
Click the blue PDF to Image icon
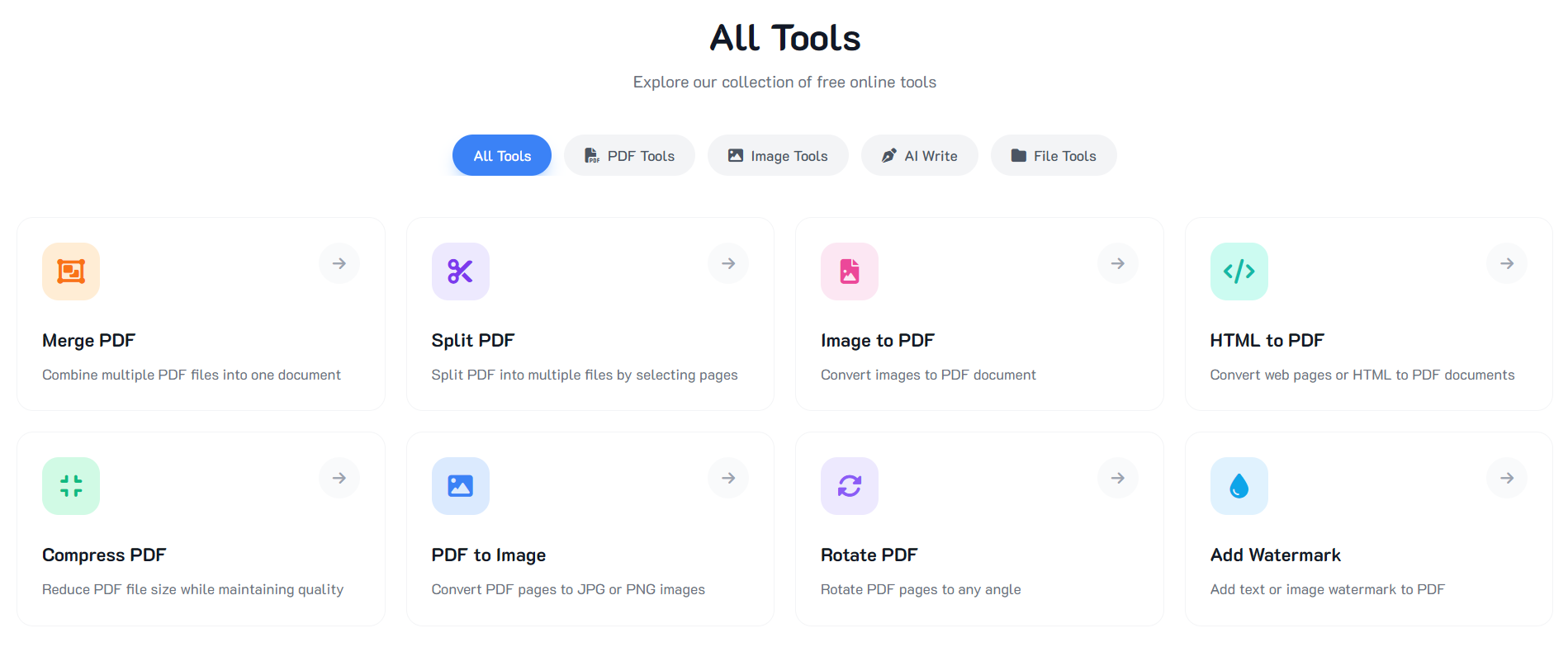click(x=461, y=486)
